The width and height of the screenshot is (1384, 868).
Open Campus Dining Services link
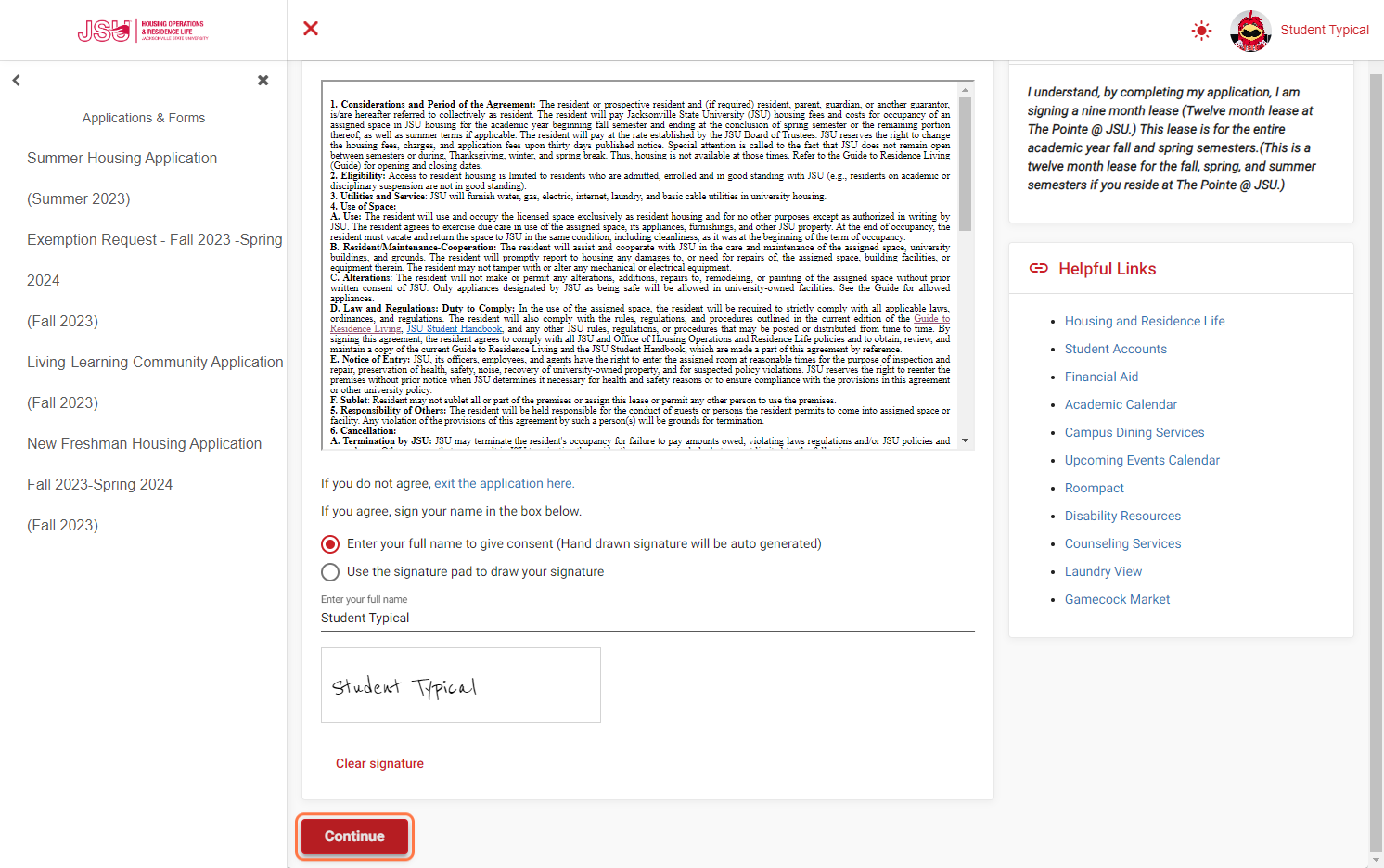[1134, 432]
